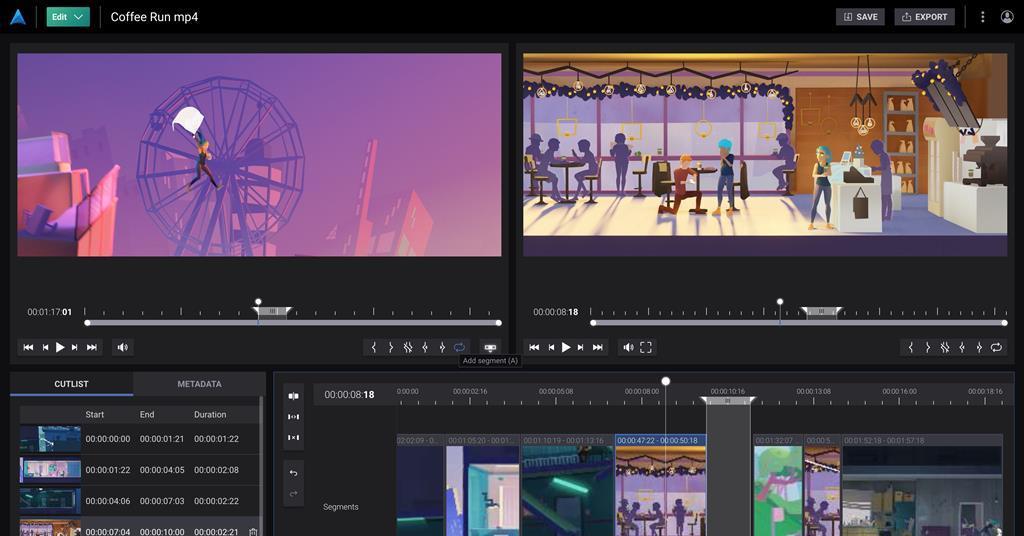Select cutlist row starting 00:00:04:06
This screenshot has height=536, width=1024.
139,501
